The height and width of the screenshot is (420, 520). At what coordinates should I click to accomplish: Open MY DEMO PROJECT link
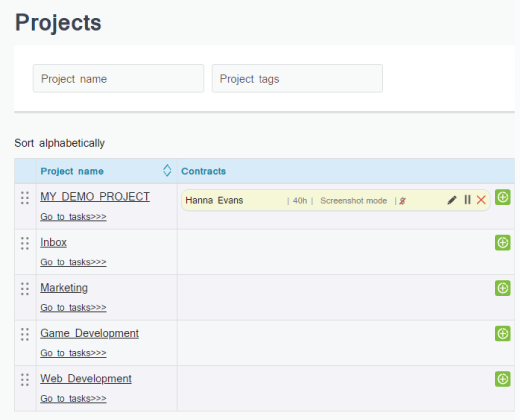(x=95, y=197)
